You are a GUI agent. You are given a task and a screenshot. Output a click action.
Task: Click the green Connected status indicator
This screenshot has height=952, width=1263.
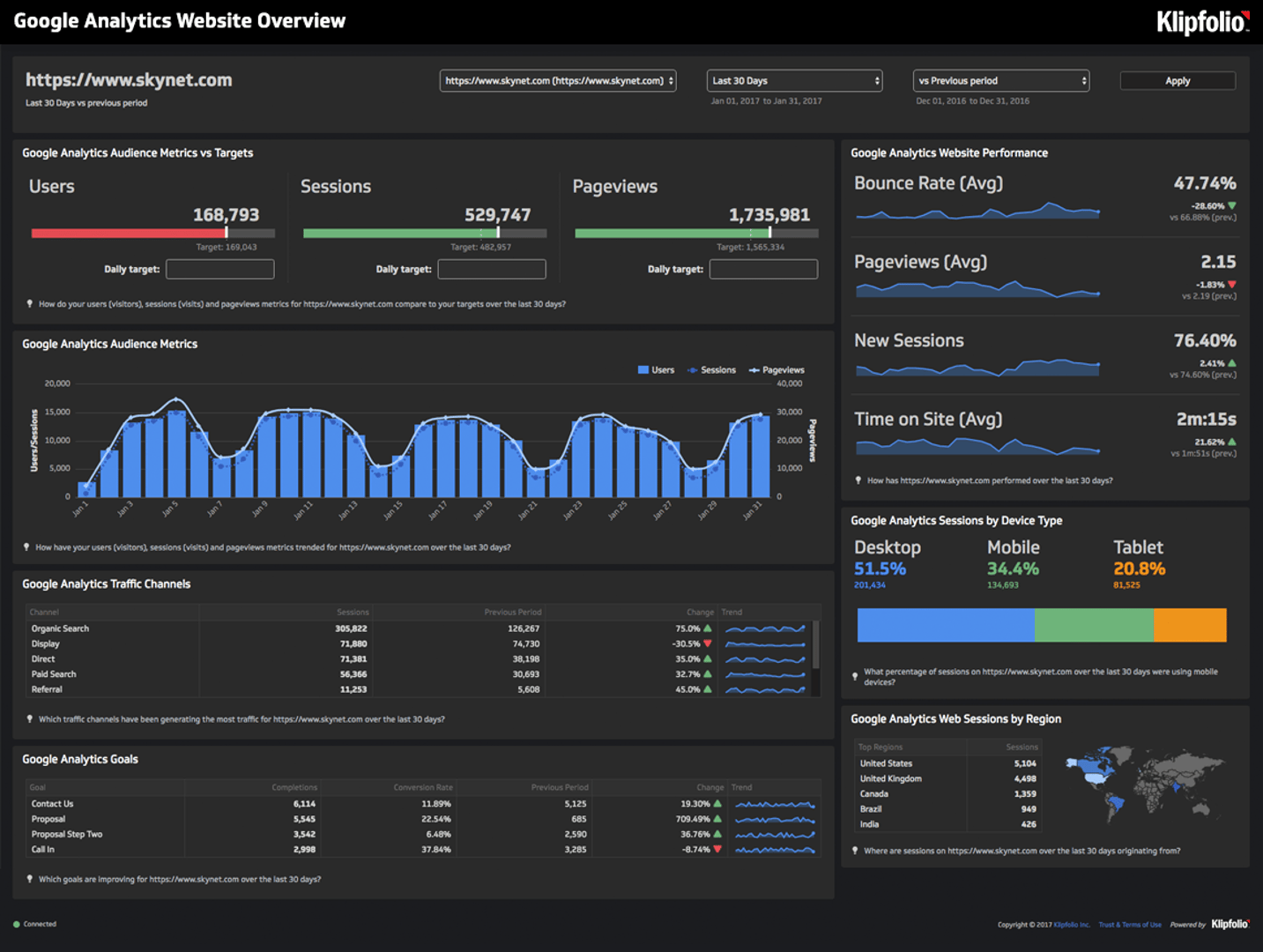(17, 924)
